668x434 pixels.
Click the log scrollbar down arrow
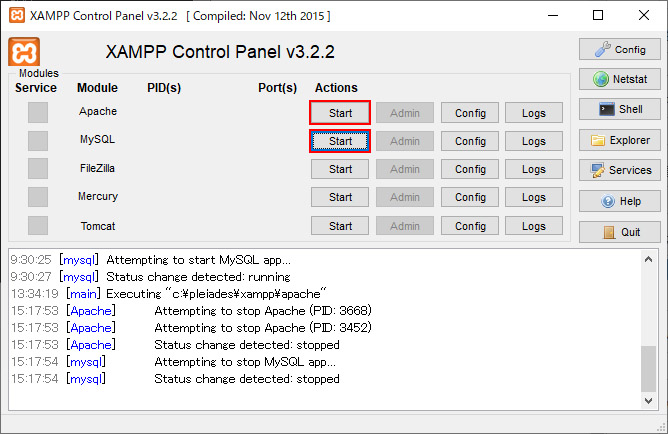point(648,400)
